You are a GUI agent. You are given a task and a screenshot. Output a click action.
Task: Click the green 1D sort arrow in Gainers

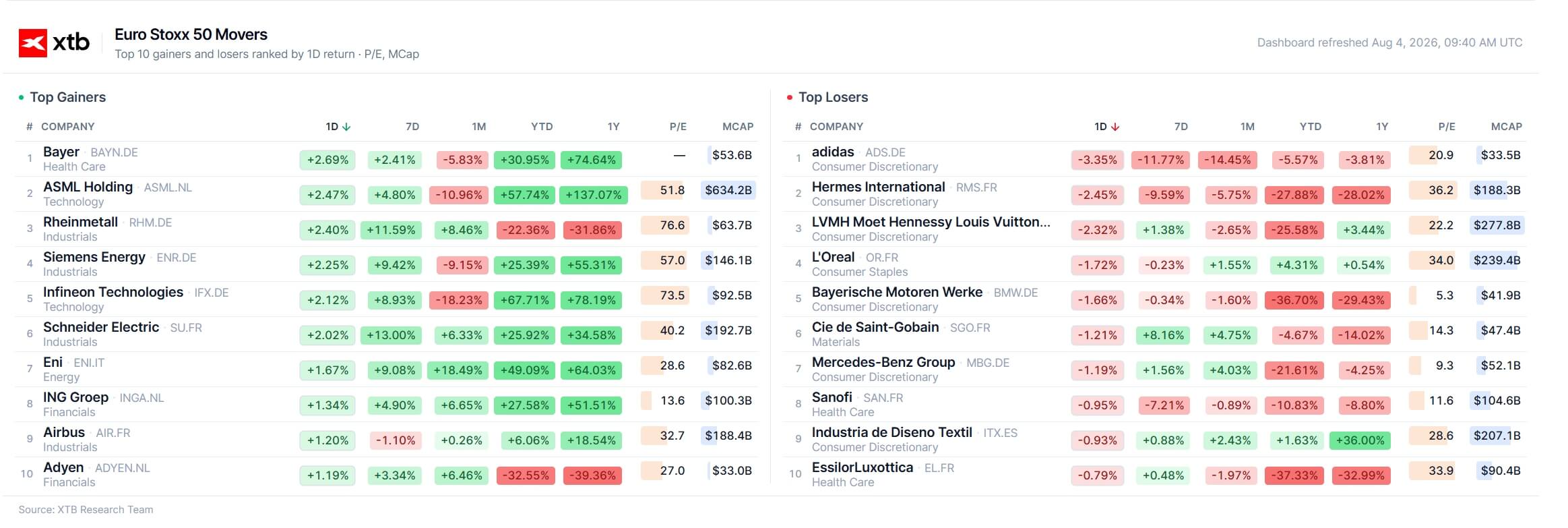tap(346, 127)
